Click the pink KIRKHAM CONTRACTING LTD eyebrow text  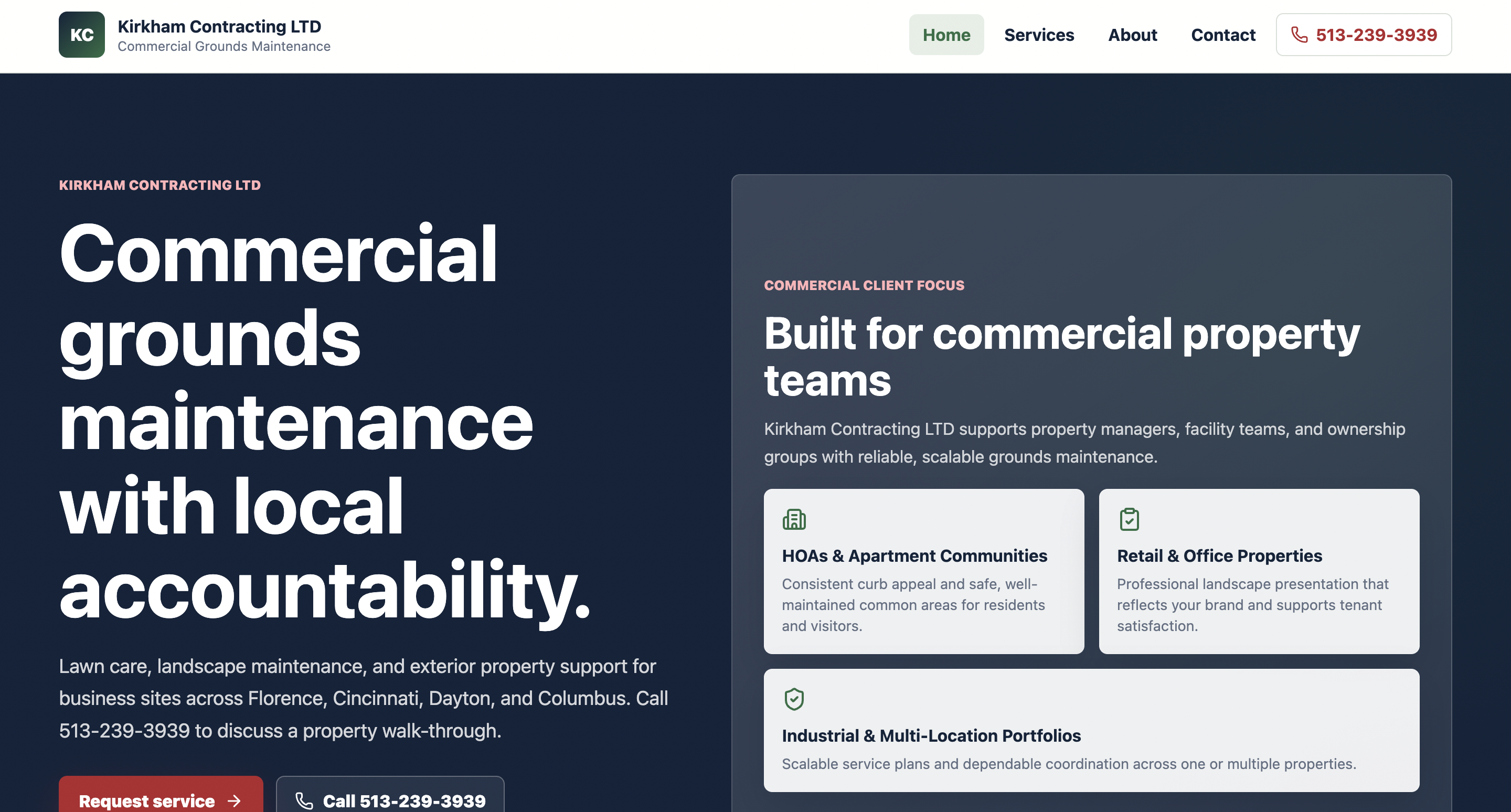[159, 185]
